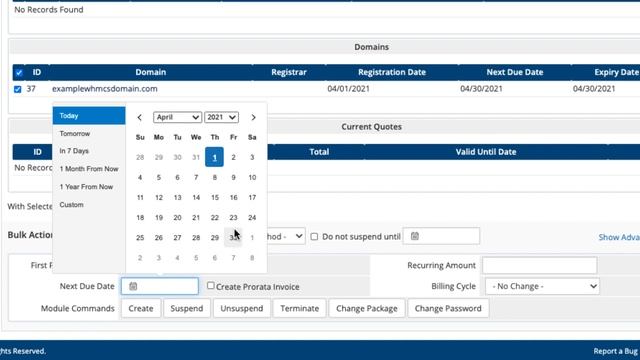Image resolution: width=640 pixels, height=360 pixels.
Task: Click the Registrar column header
Action: pos(289,72)
